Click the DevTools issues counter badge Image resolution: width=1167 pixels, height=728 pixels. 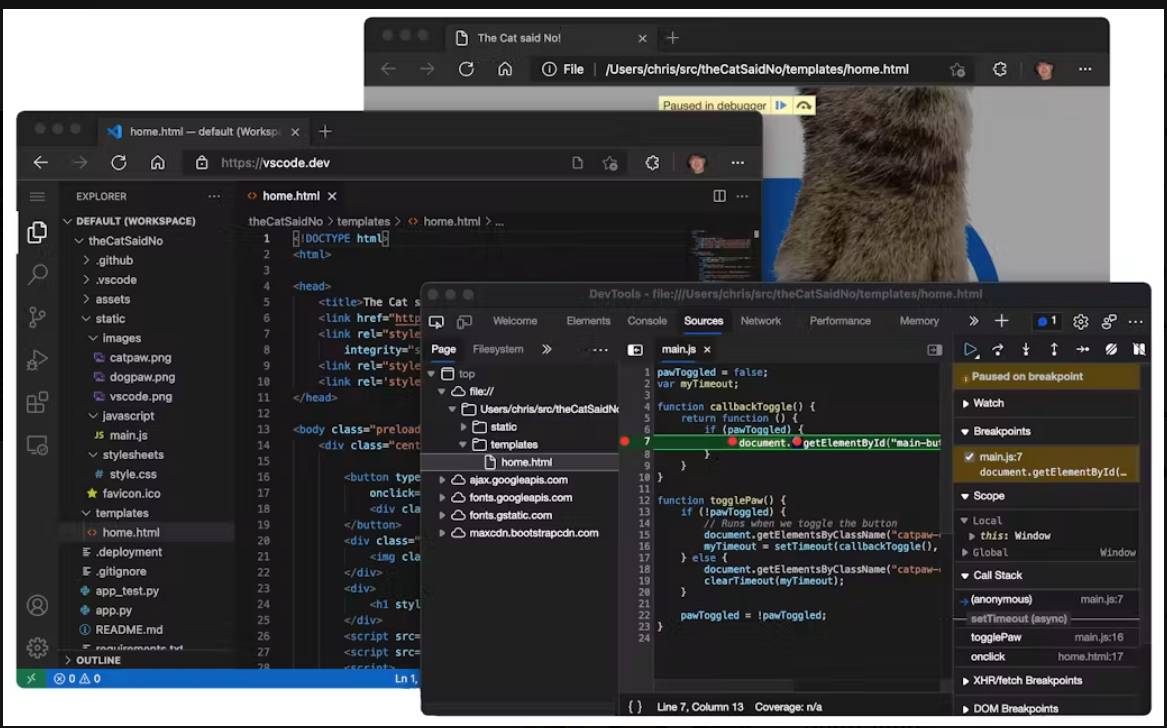point(1047,322)
